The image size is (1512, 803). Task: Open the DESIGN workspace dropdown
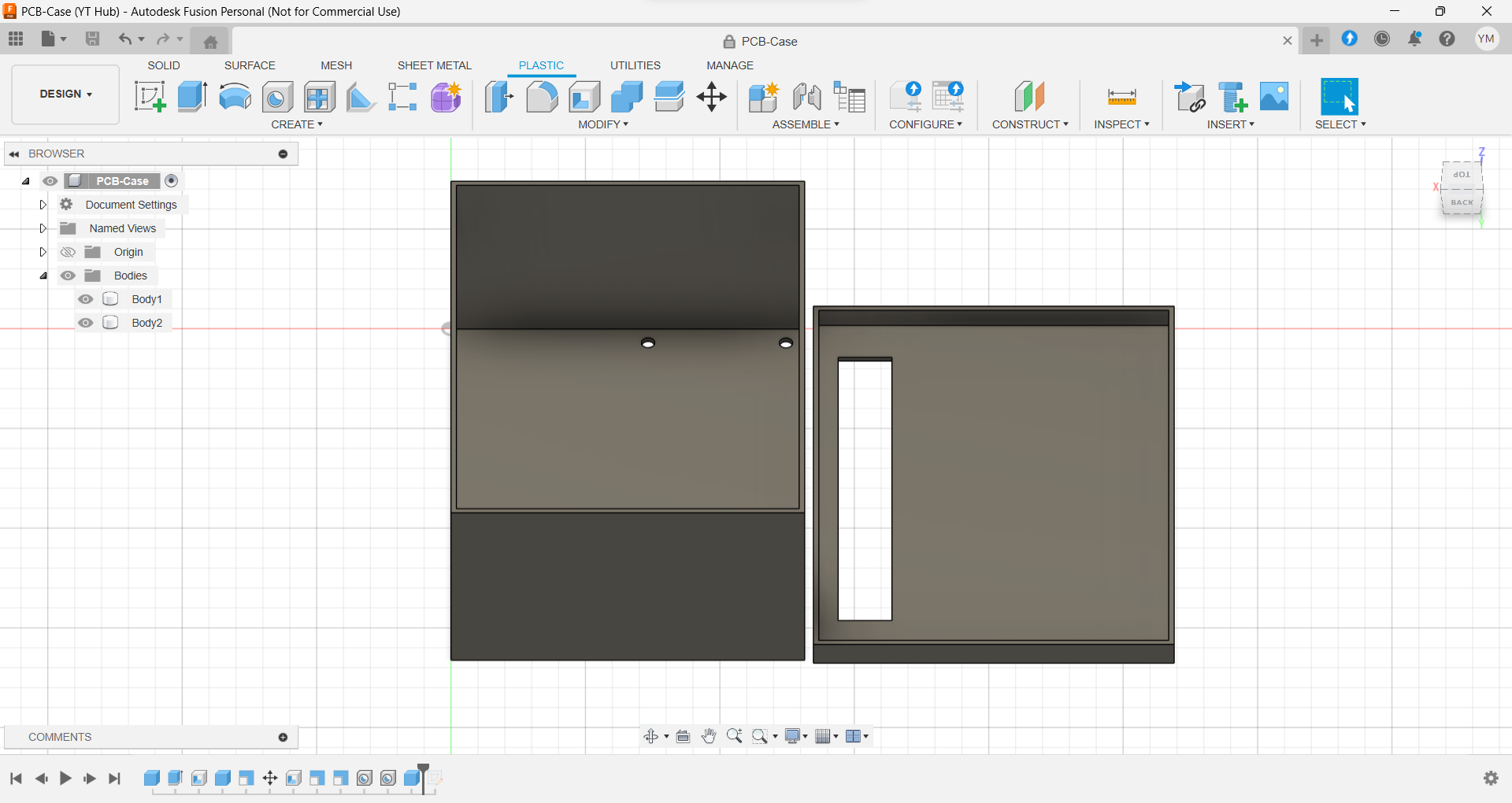pyautogui.click(x=65, y=94)
